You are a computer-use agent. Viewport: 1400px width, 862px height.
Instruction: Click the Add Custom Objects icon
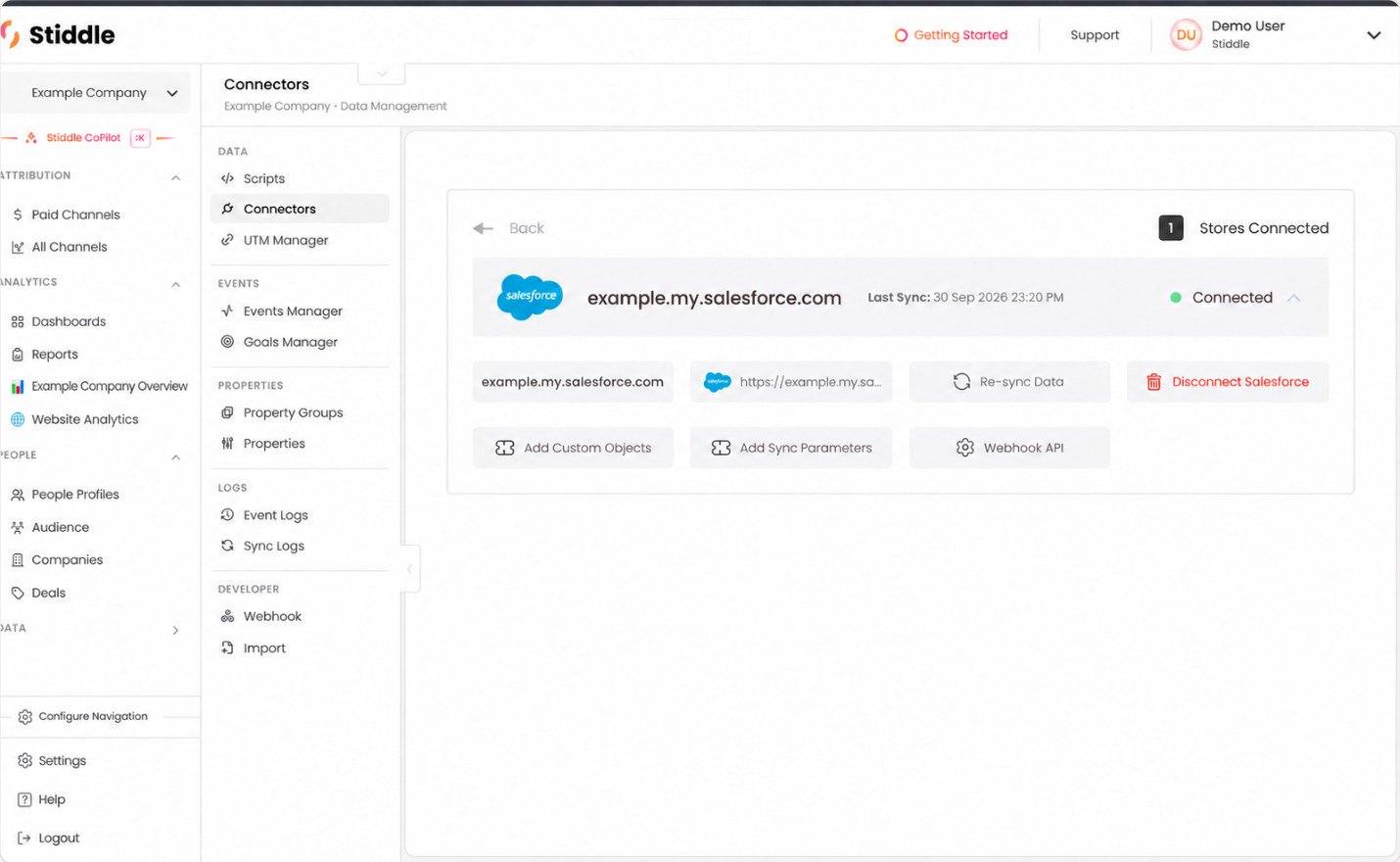(x=505, y=448)
